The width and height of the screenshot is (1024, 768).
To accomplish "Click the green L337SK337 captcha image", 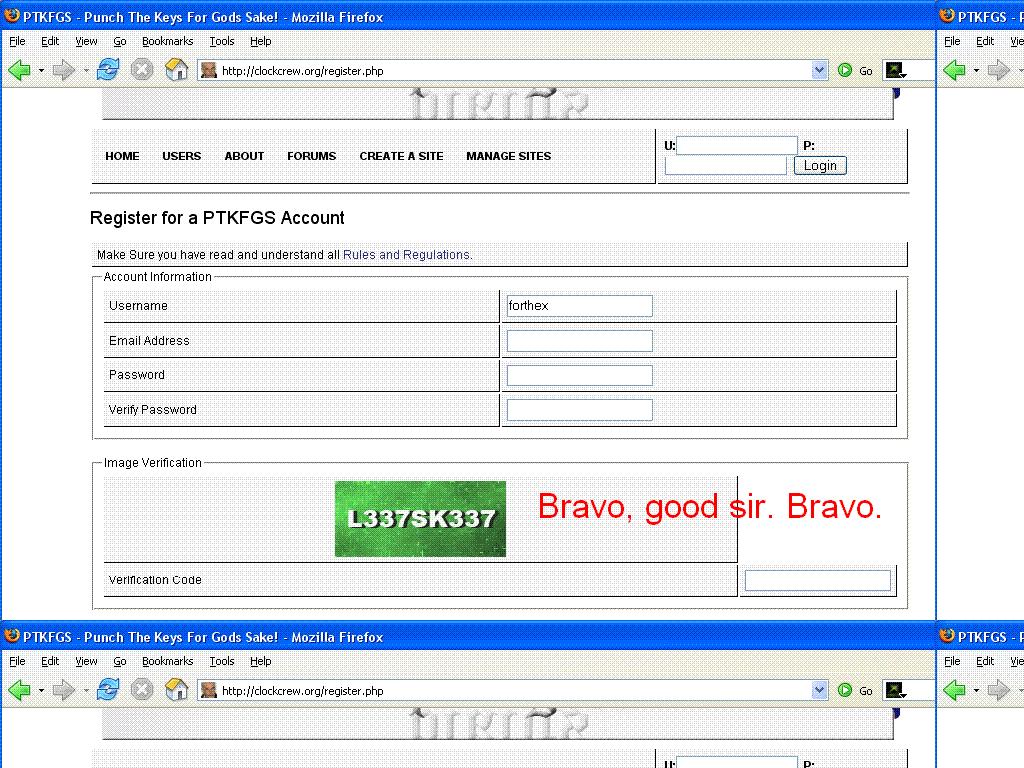I will tap(420, 518).
